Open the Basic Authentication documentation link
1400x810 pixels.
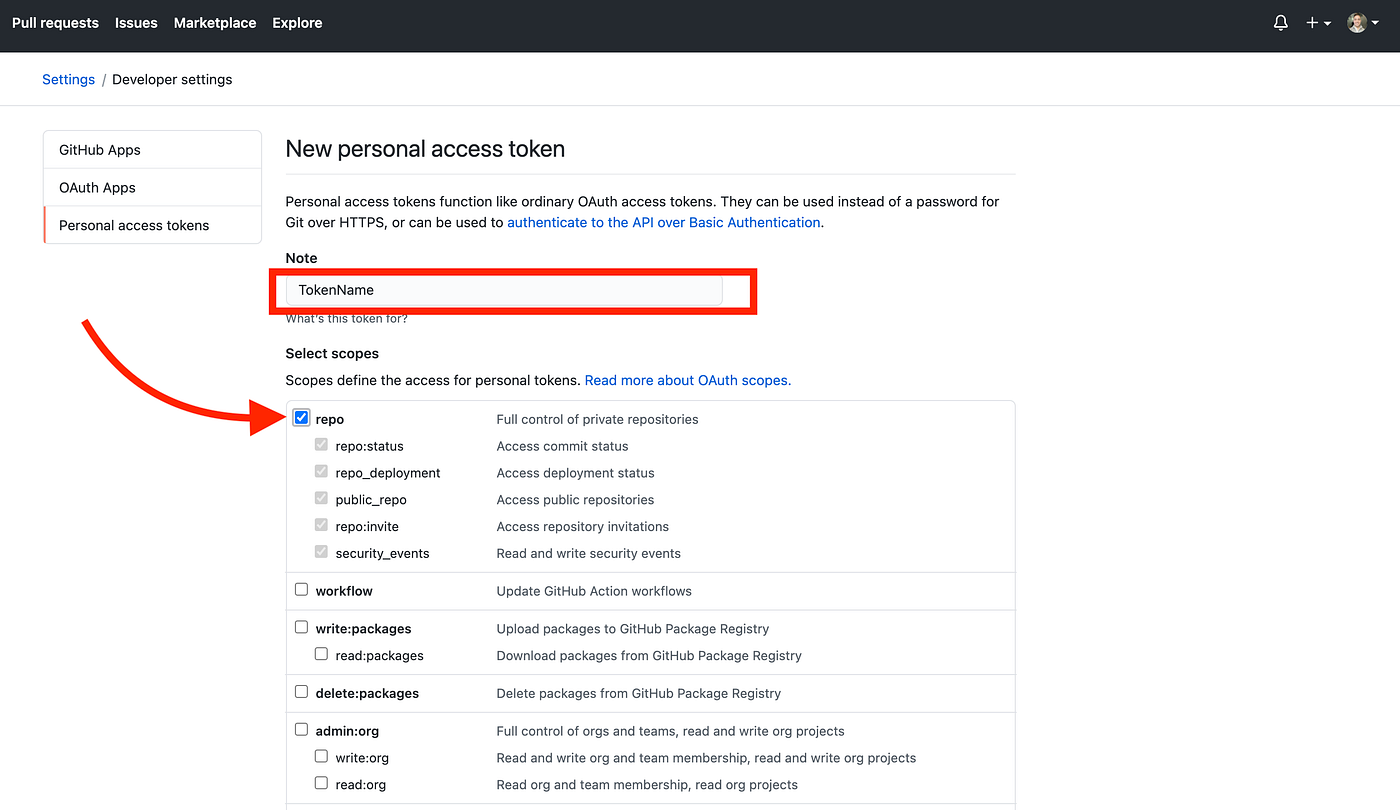tap(663, 222)
